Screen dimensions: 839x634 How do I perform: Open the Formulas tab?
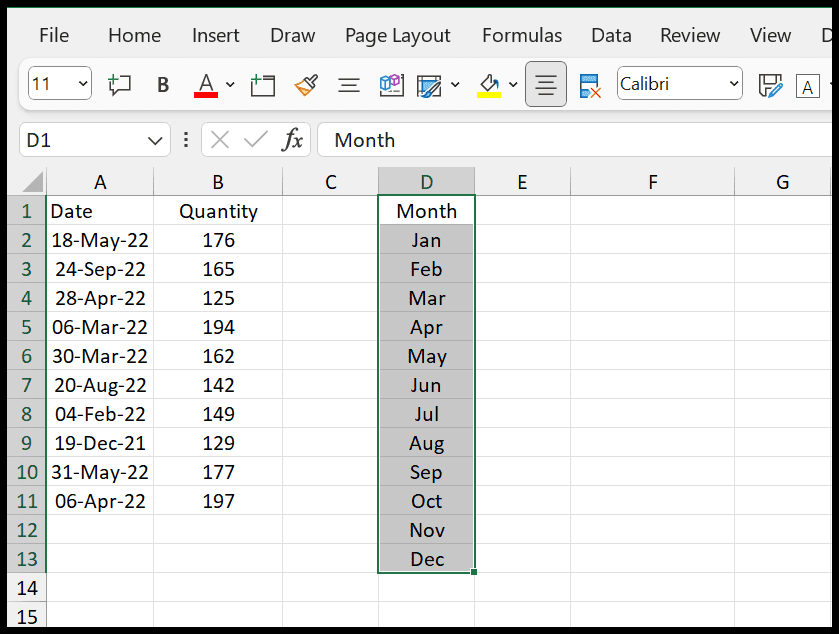(x=522, y=35)
